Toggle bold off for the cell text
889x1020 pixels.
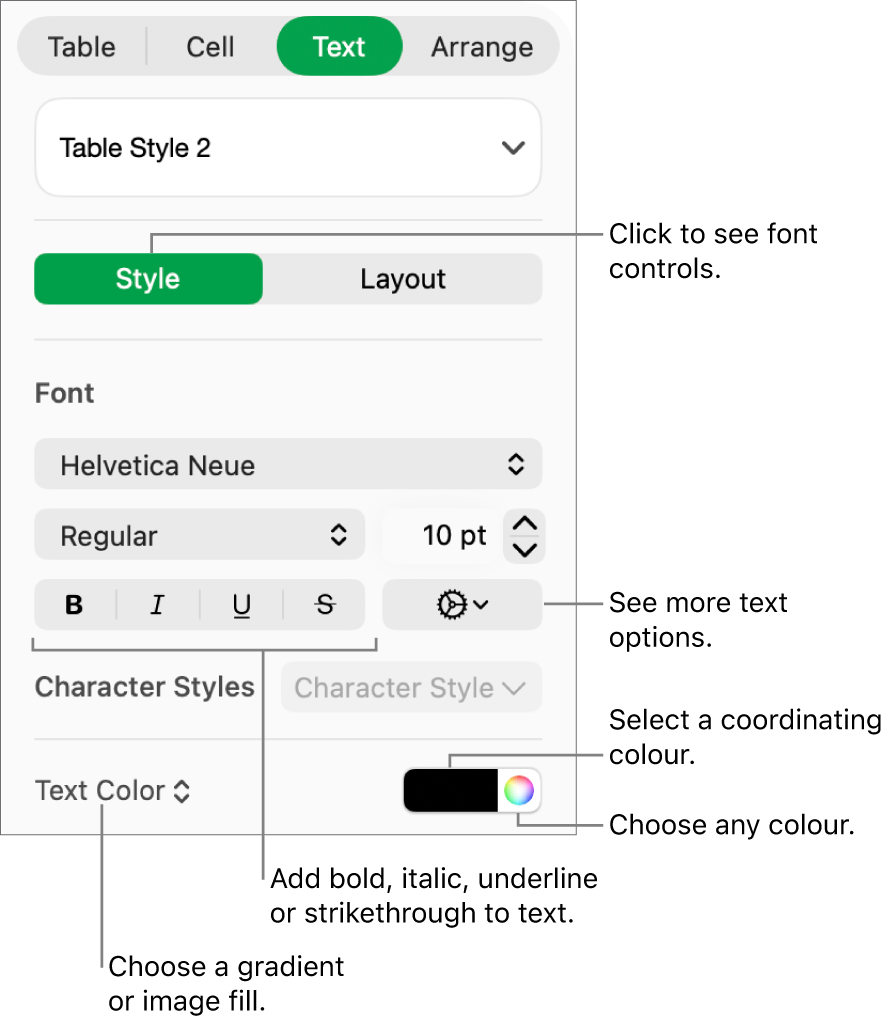(73, 604)
